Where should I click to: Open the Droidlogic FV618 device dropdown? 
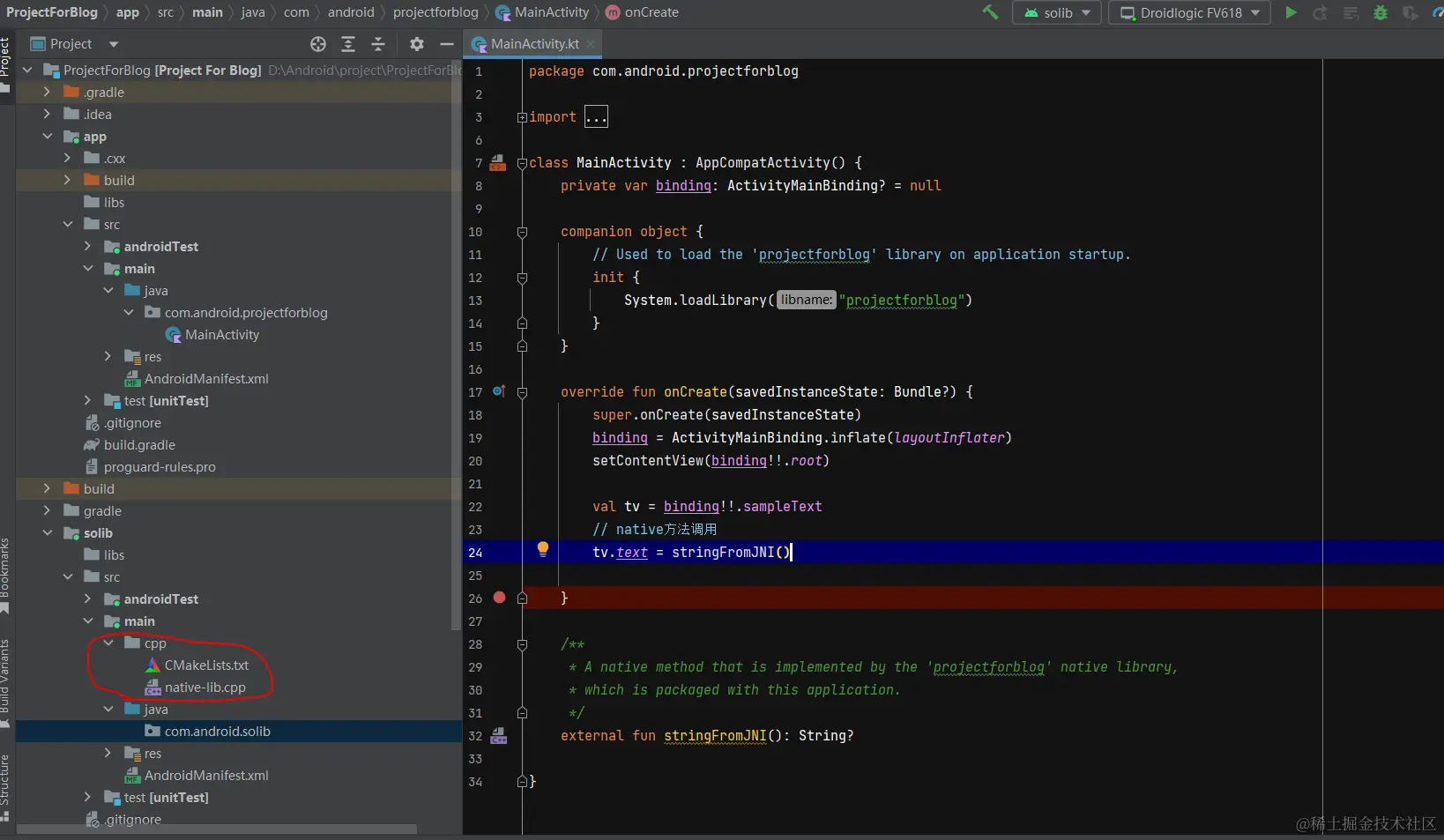click(x=1189, y=12)
